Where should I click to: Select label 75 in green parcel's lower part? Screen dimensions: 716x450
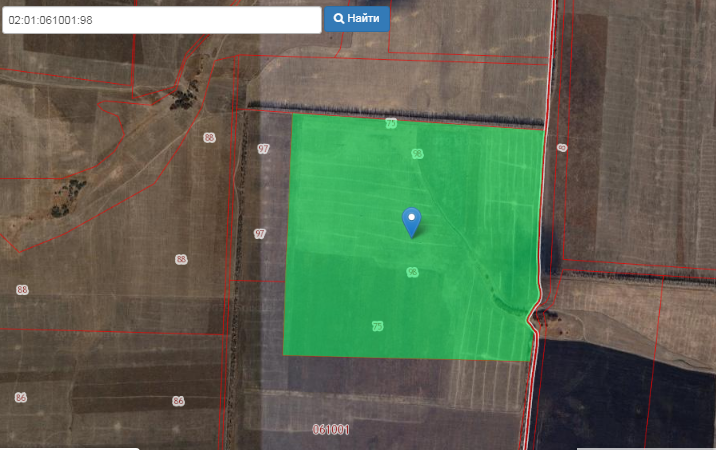[378, 326]
